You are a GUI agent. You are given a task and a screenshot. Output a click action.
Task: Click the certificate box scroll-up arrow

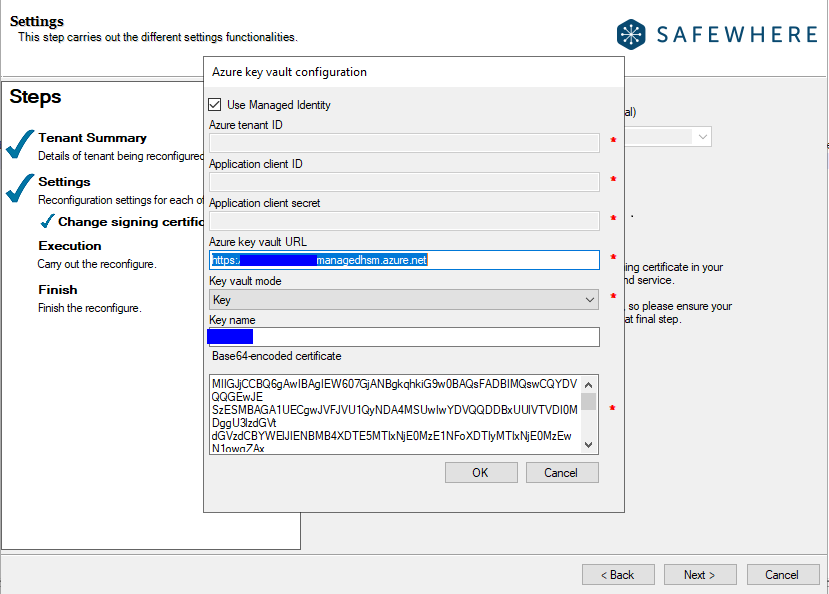[x=589, y=383]
